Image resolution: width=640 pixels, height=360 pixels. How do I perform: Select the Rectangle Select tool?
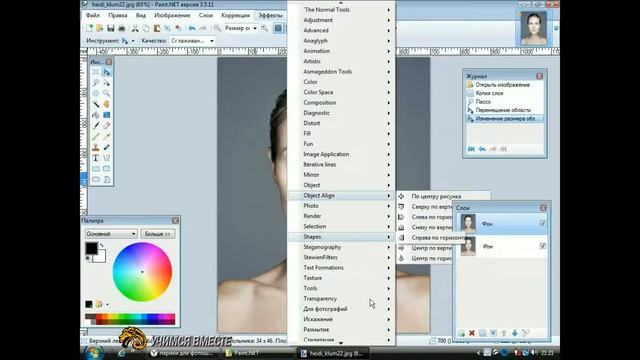96,72
